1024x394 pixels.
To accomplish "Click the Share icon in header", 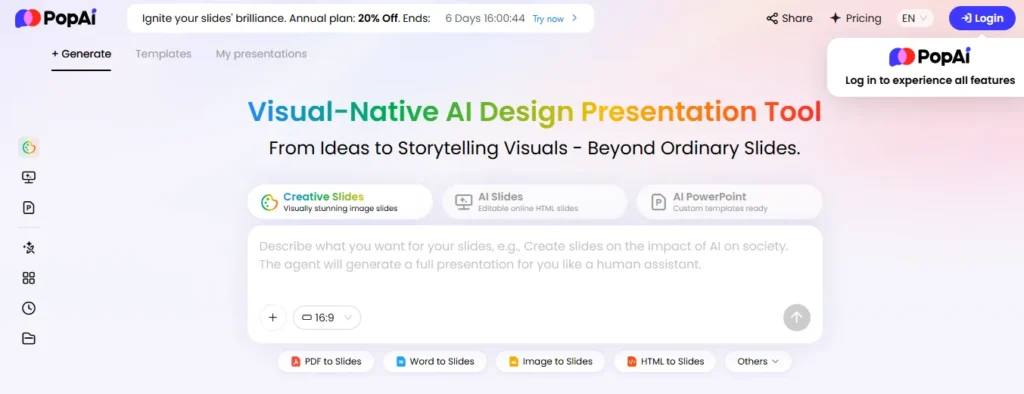I will 772,18.
